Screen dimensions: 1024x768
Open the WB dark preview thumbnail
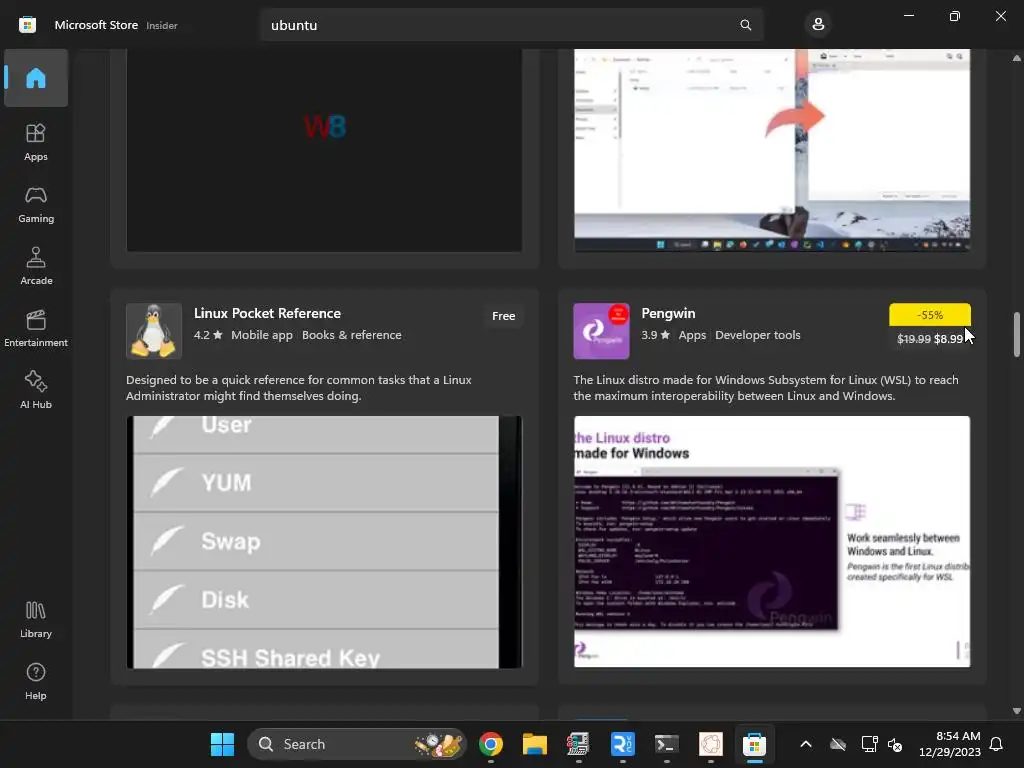pos(324,150)
